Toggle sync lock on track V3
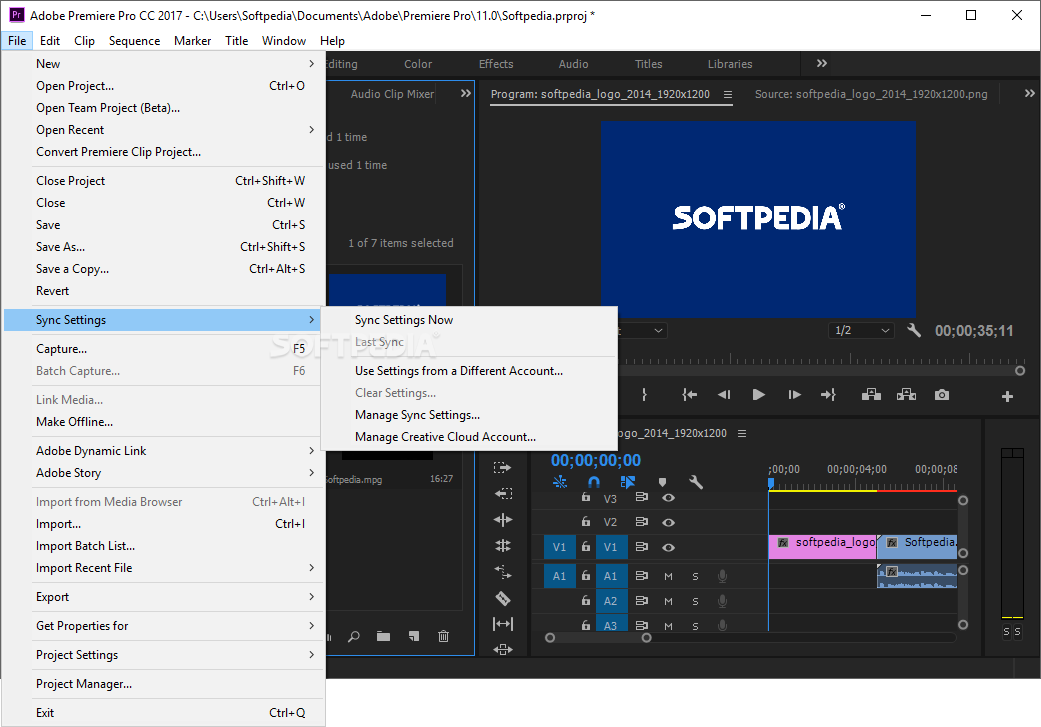 coord(641,497)
